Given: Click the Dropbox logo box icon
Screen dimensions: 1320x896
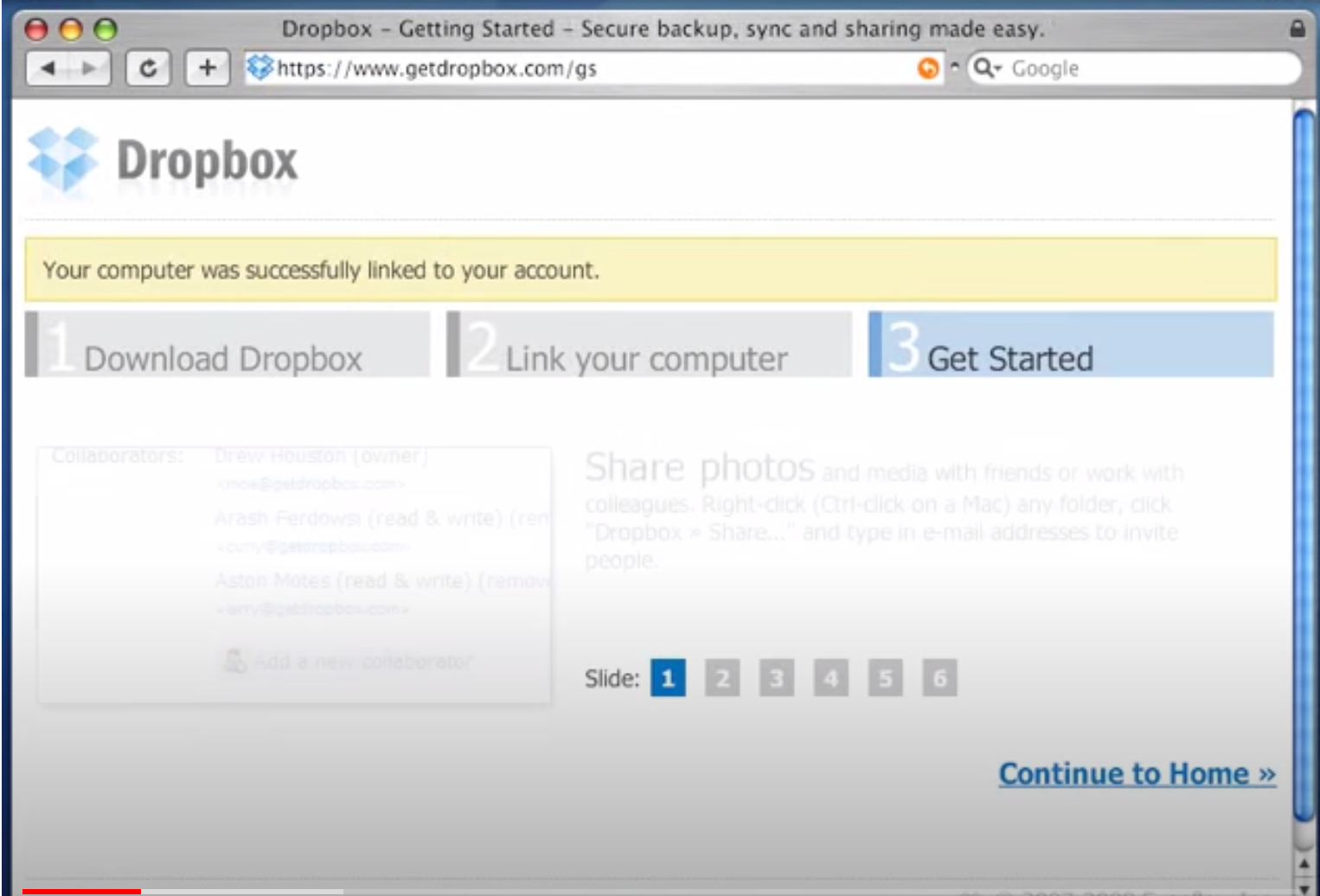Looking at the screenshot, I should pyautogui.click(x=63, y=161).
